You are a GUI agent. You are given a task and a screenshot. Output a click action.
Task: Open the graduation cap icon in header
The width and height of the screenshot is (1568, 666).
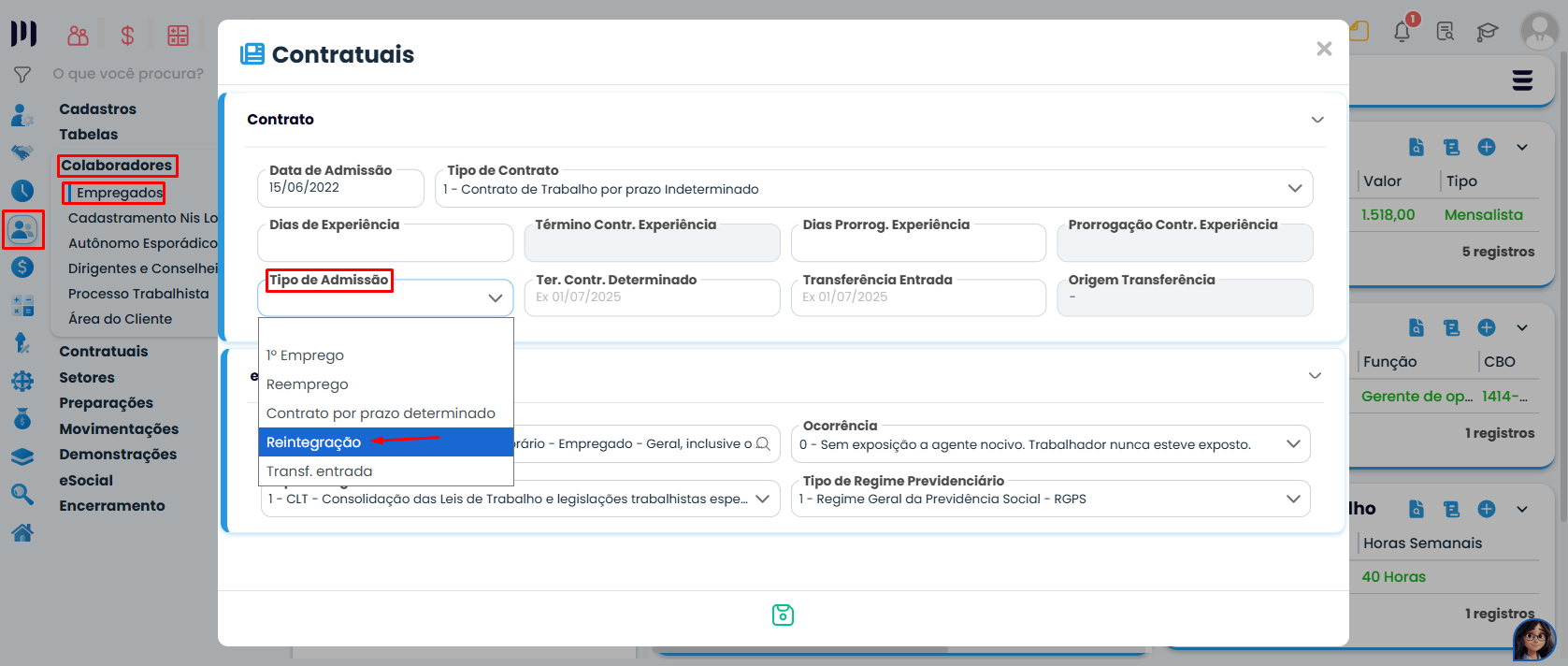tap(1487, 33)
